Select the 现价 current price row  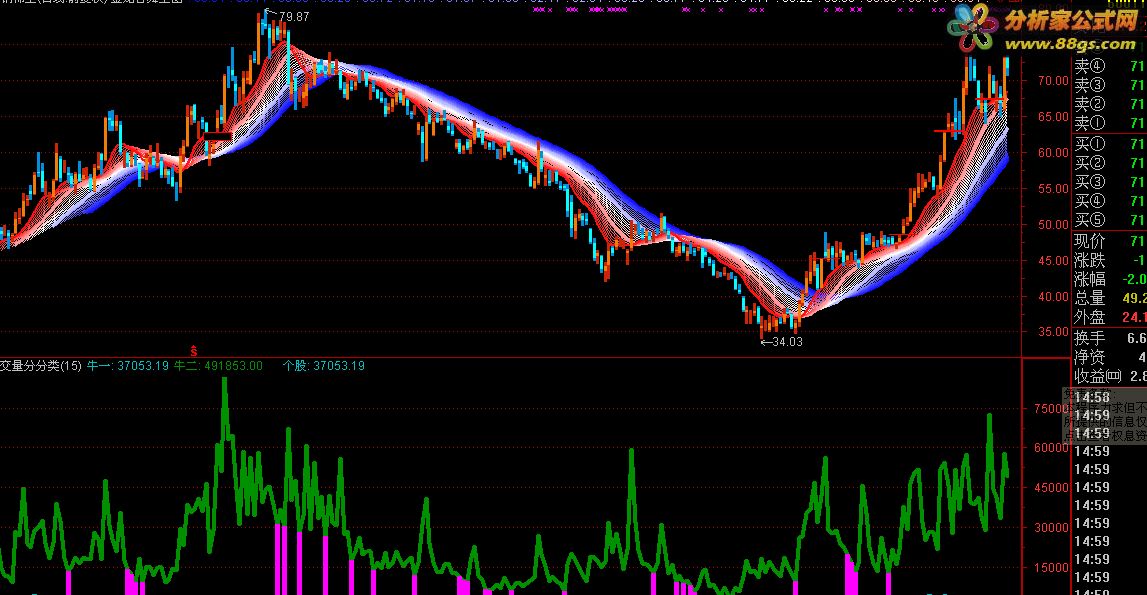pyautogui.click(x=1110, y=241)
